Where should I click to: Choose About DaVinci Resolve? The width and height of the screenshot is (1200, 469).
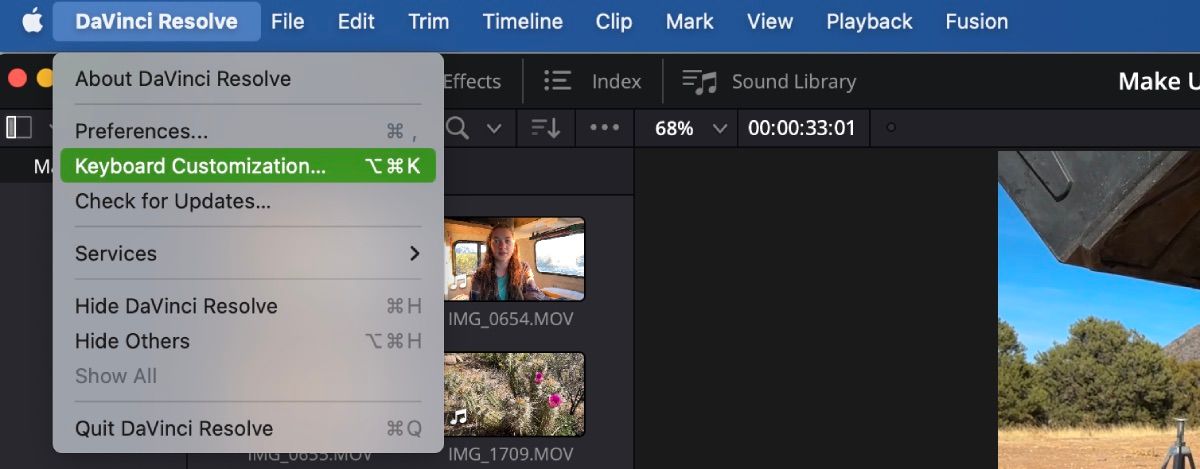click(248, 79)
